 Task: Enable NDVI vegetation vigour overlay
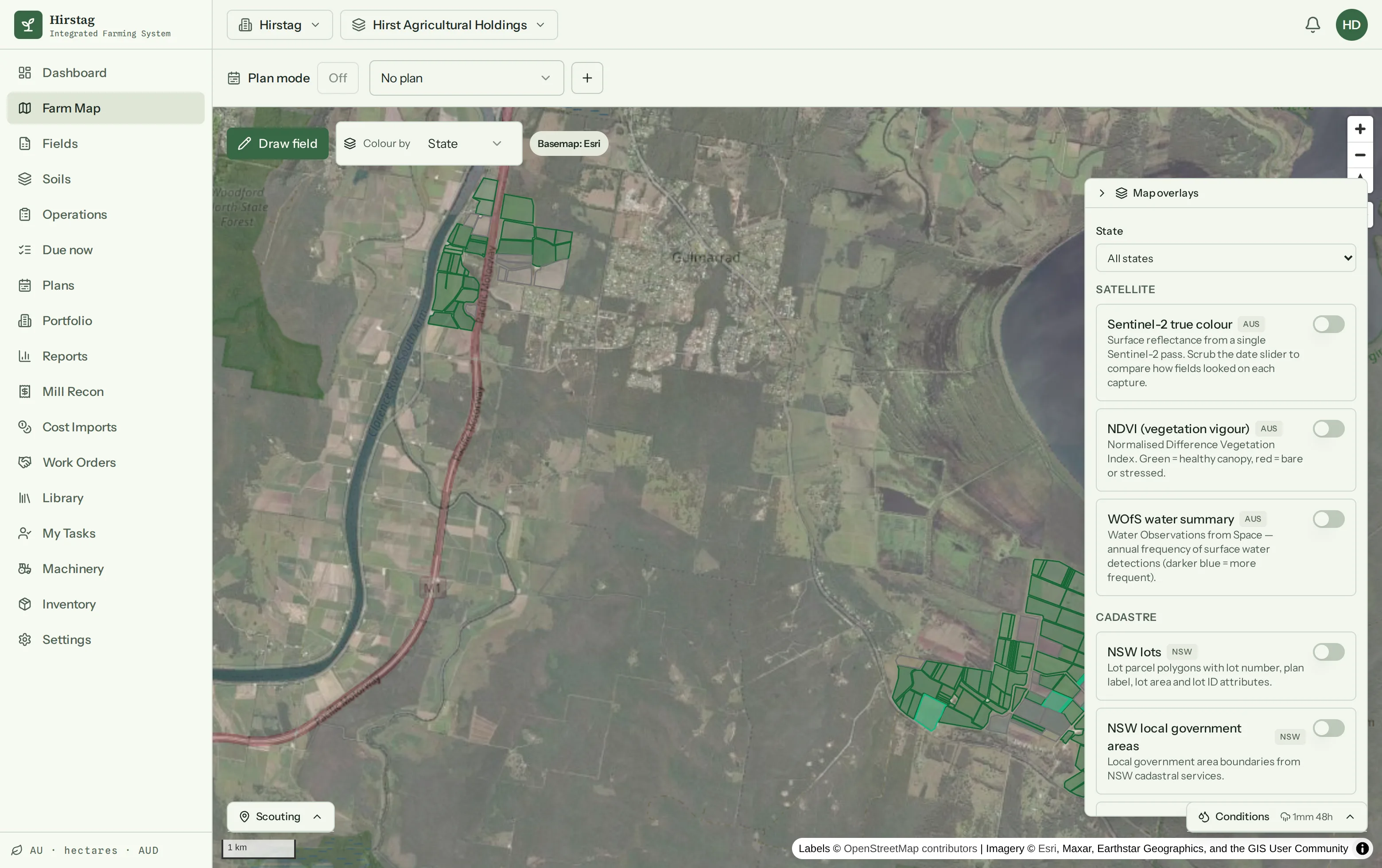[x=1328, y=429]
